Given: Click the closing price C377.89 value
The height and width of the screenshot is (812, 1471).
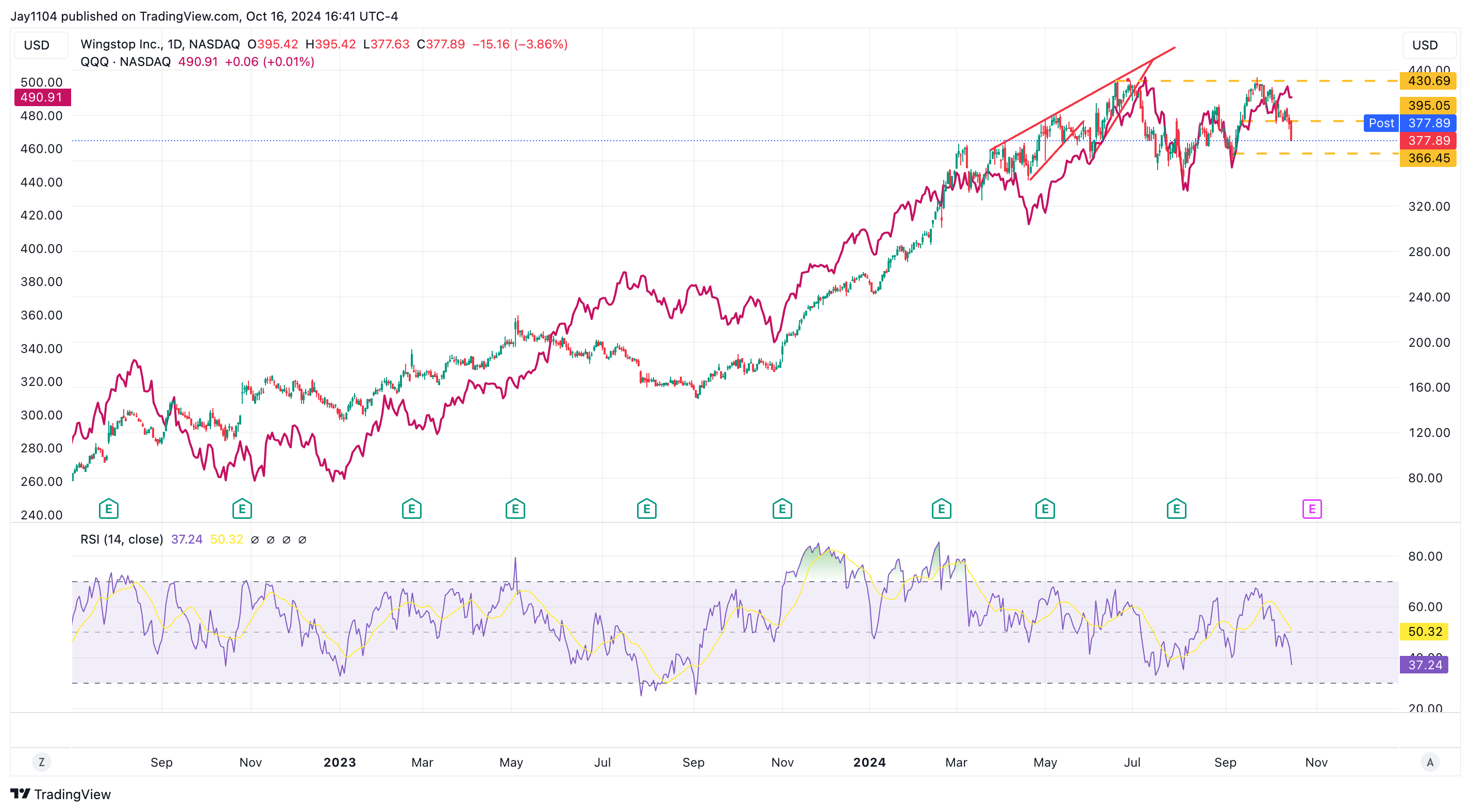Looking at the screenshot, I should 441,44.
